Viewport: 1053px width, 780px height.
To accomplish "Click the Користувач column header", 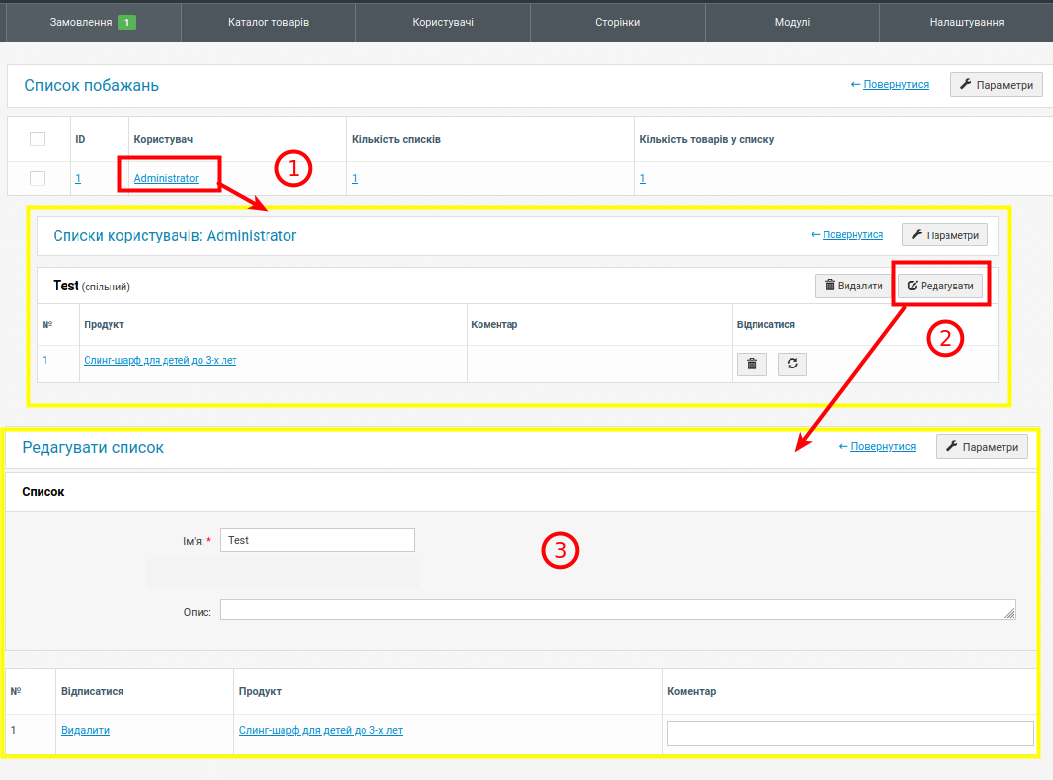I will (163, 139).
